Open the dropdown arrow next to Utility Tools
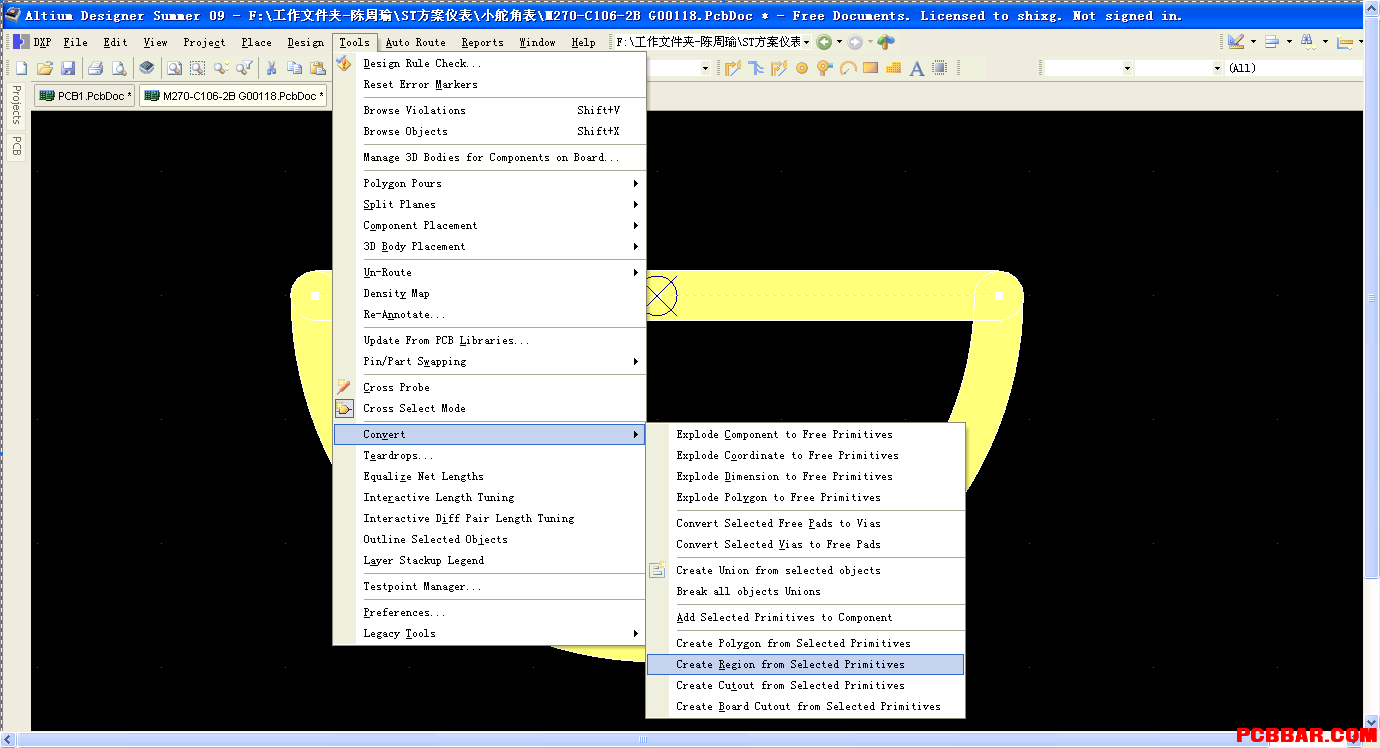 1253,42
